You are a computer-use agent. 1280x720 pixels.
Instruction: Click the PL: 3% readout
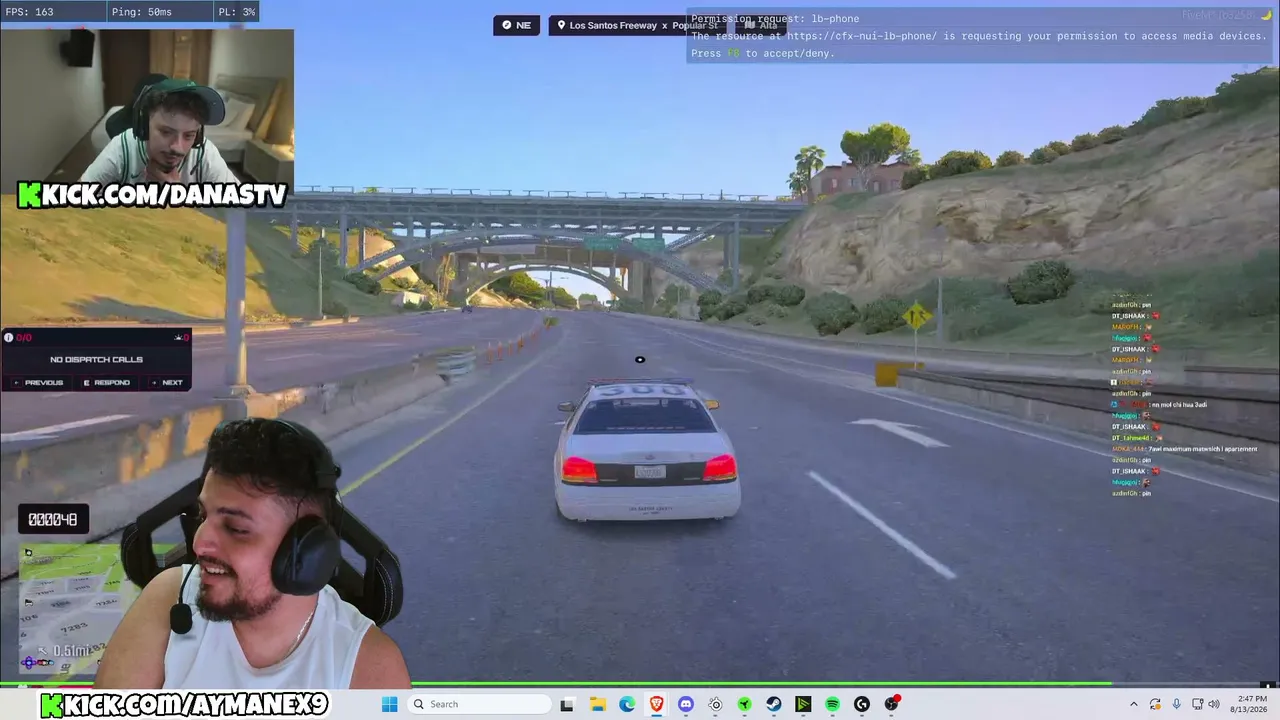[236, 12]
